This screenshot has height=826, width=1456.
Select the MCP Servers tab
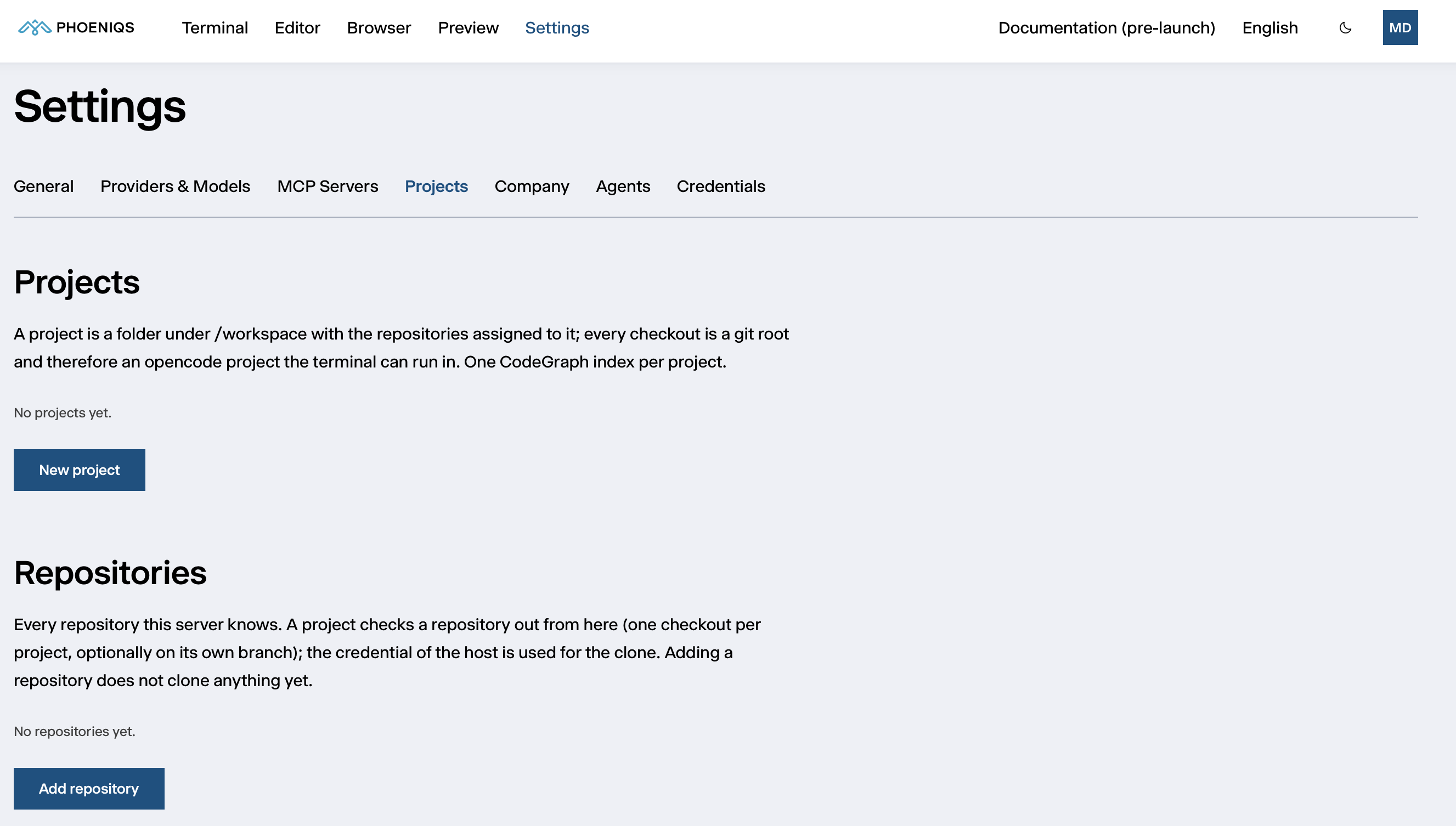pos(328,186)
